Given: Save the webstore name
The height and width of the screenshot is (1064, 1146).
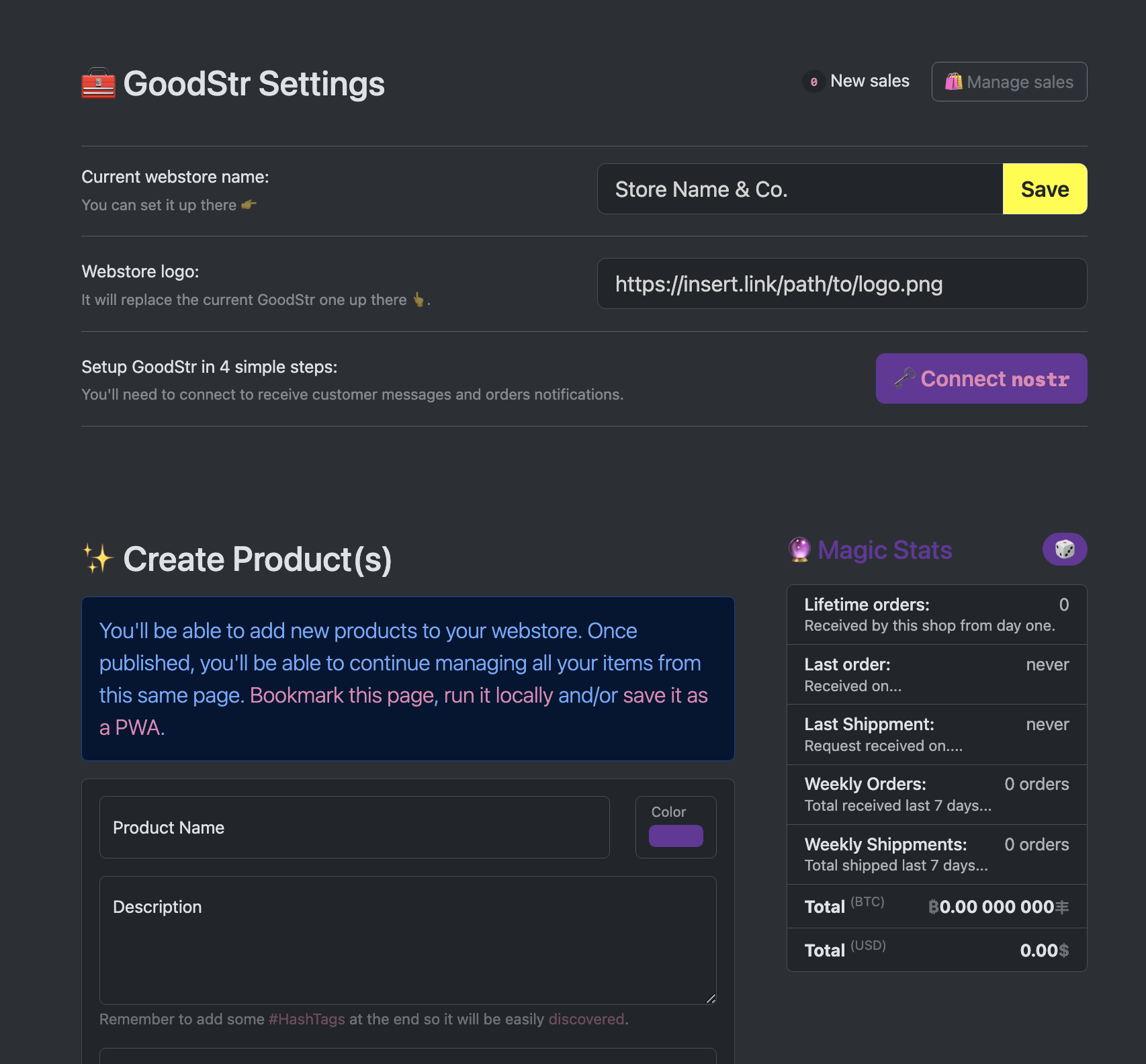Looking at the screenshot, I should [1045, 189].
